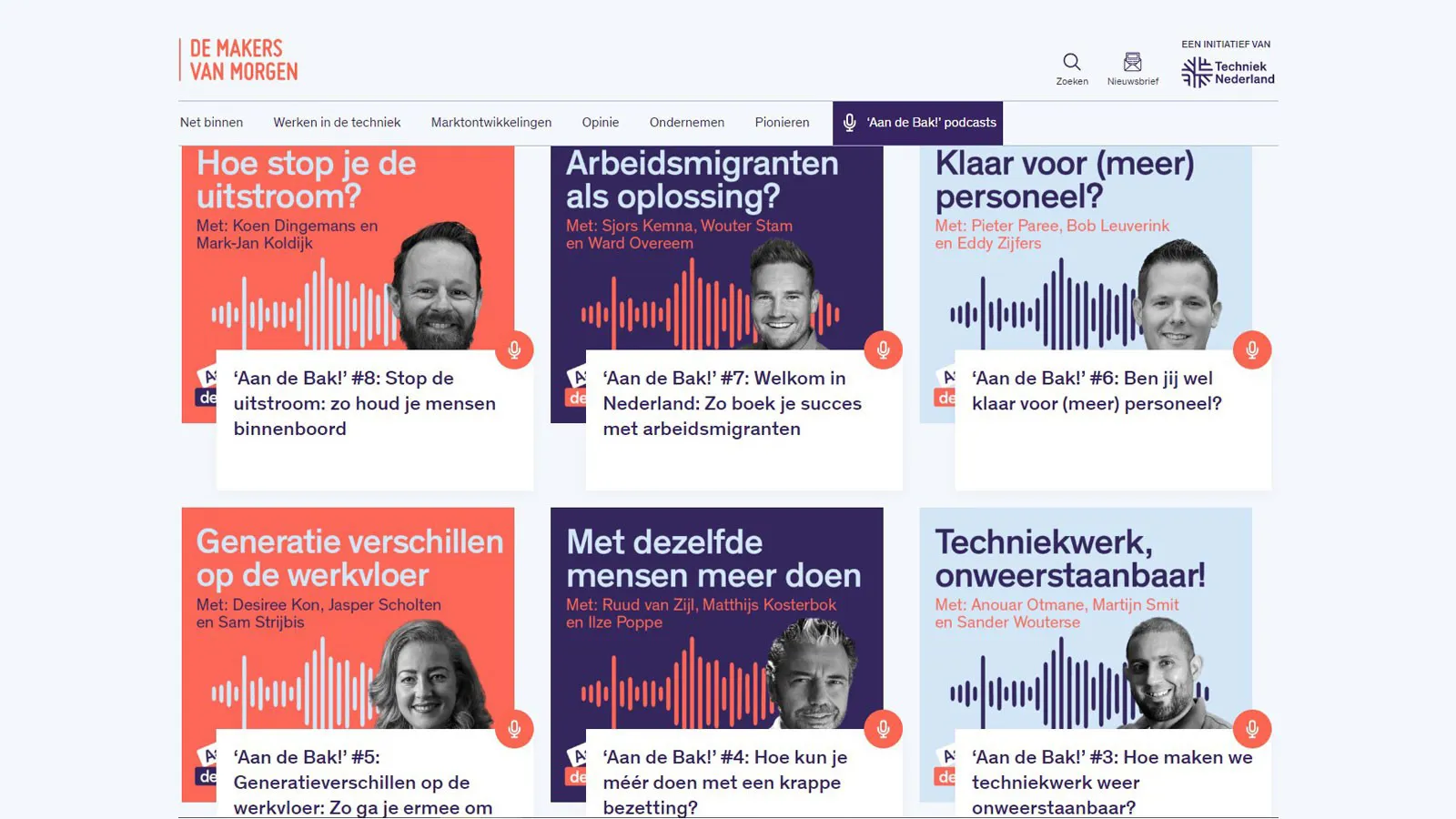Viewport: 1456px width, 819px height.
Task: Go to Werken in de techniek
Action: [337, 122]
